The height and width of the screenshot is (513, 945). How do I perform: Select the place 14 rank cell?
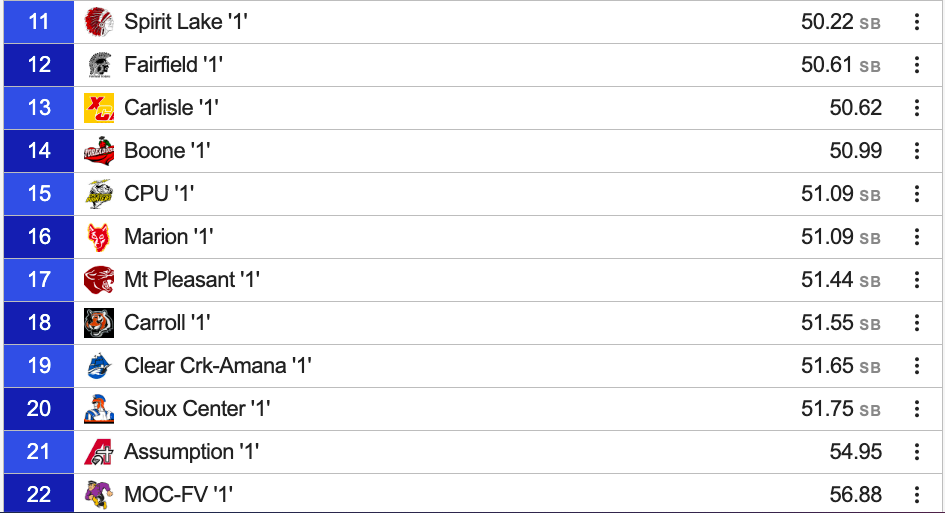[x=39, y=151]
